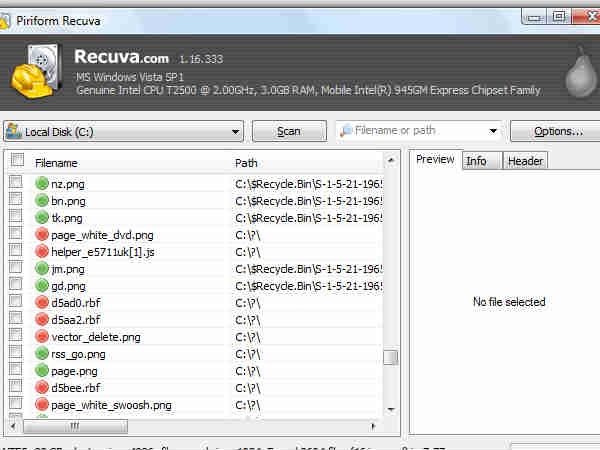
Task: Click the green status icon beside rss_go.png
Action: point(42,353)
